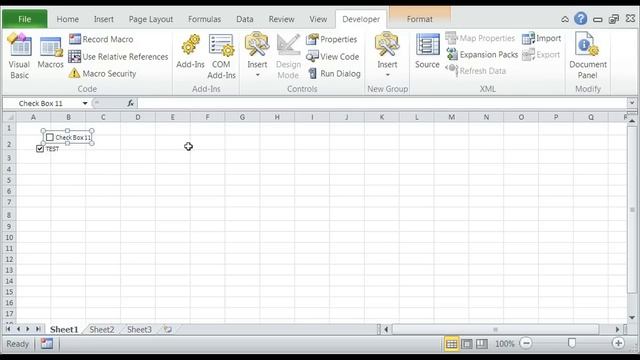Toggle the Check Box 11 checkbox
640x360 pixels.
point(50,138)
